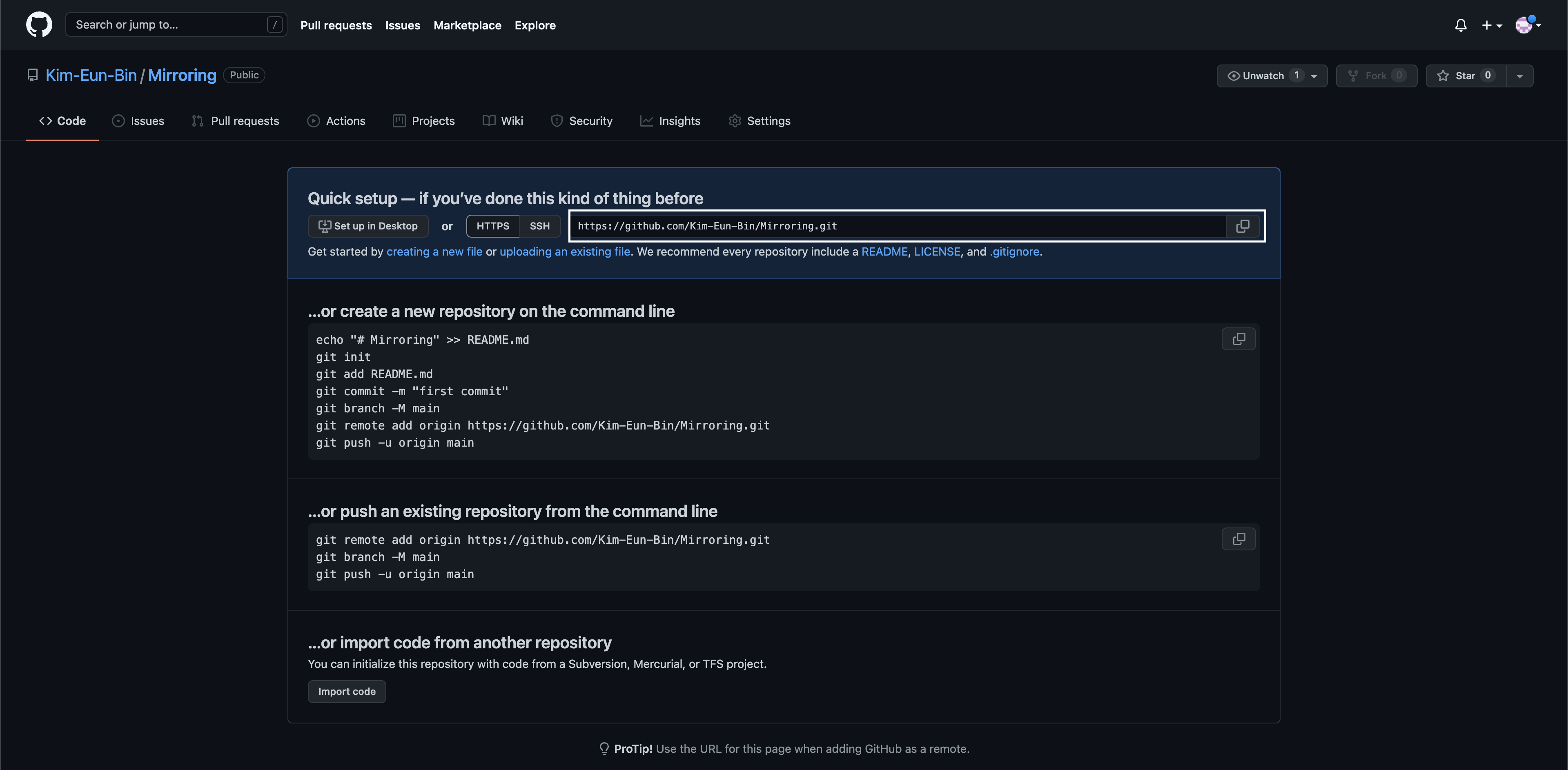Expand the Star lists dropdown arrow
Screen dimensions: 1568x770
pyautogui.click(x=1519, y=76)
